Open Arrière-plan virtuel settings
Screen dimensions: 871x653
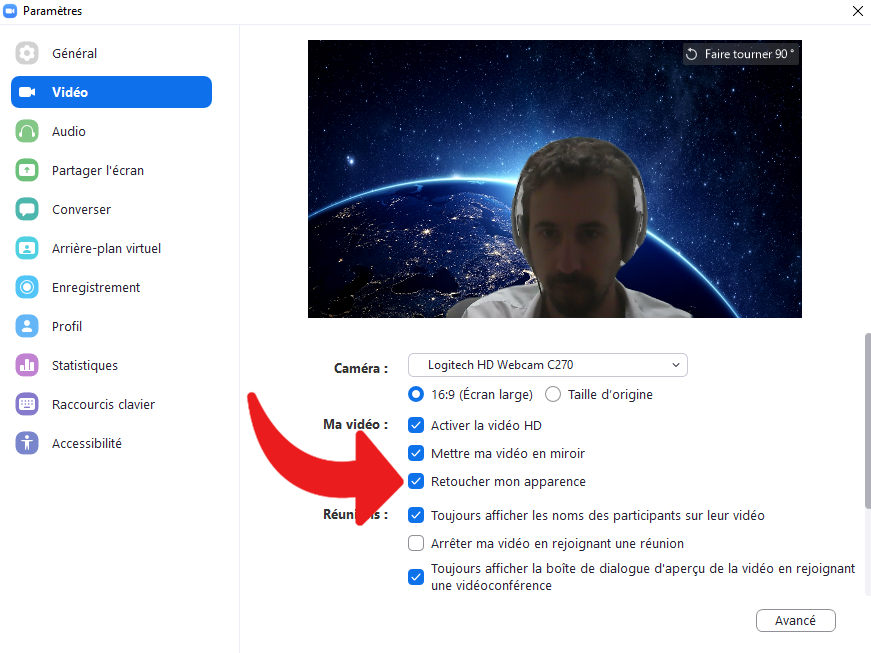pos(107,248)
